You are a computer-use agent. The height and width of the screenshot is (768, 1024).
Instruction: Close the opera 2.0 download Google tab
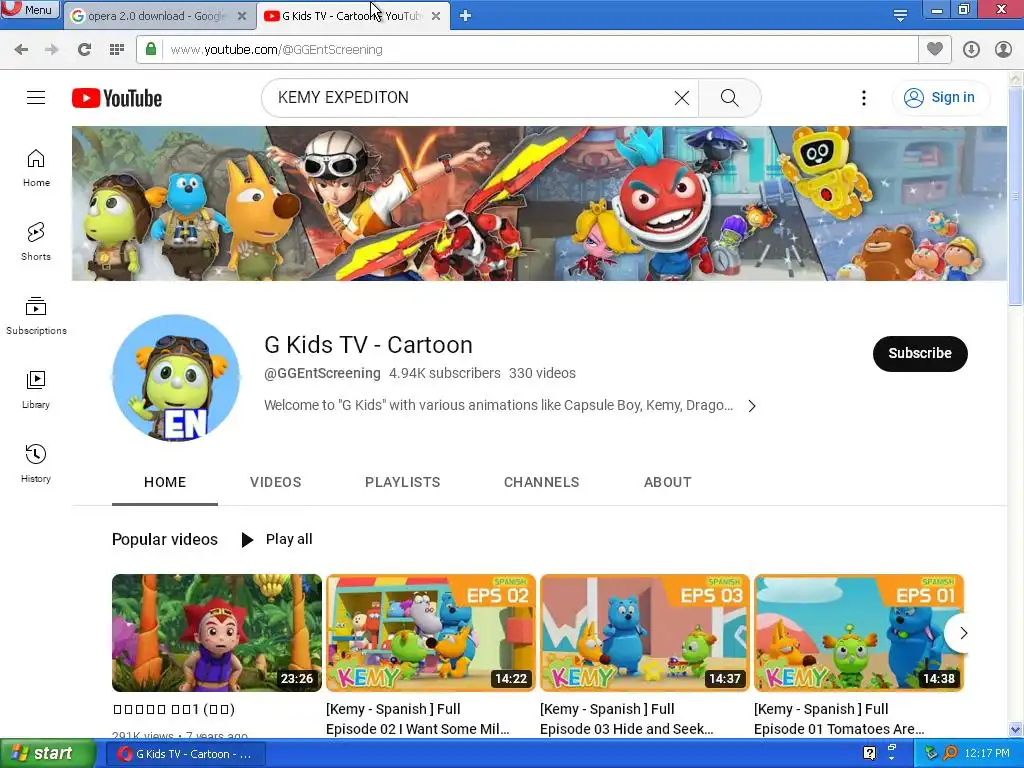[242, 16]
